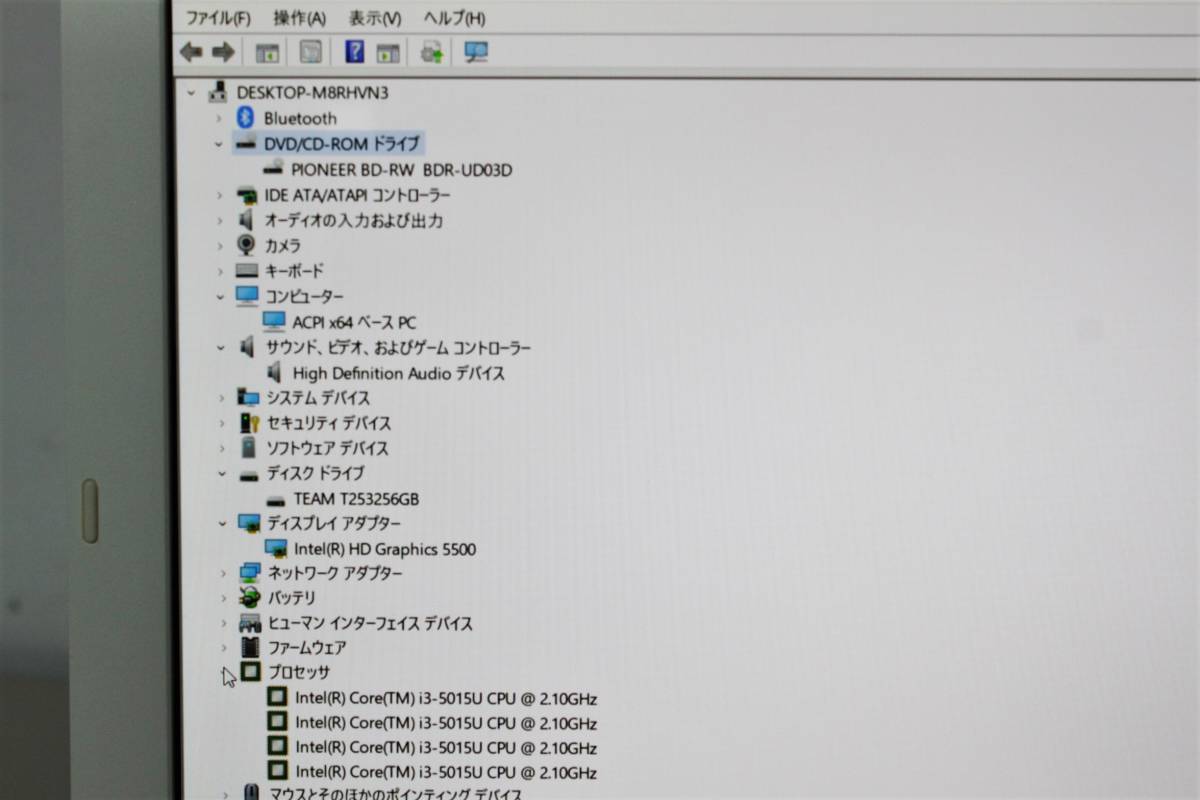Collapse the DESKTOP-M8RHVN3 root node
This screenshot has width=1200, height=800.
(x=192, y=93)
